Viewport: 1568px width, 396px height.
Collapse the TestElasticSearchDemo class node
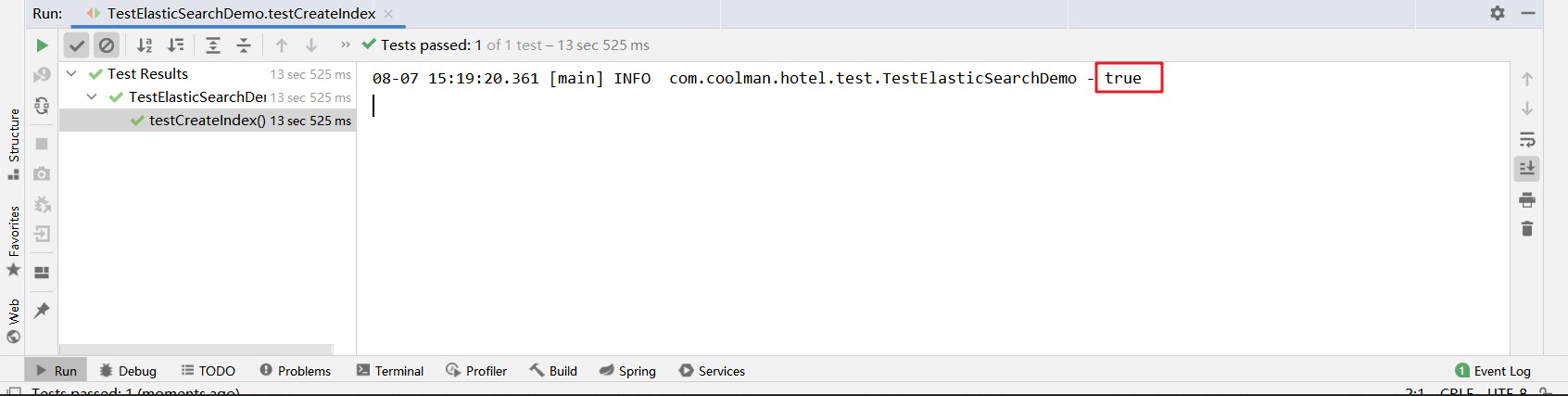[92, 96]
